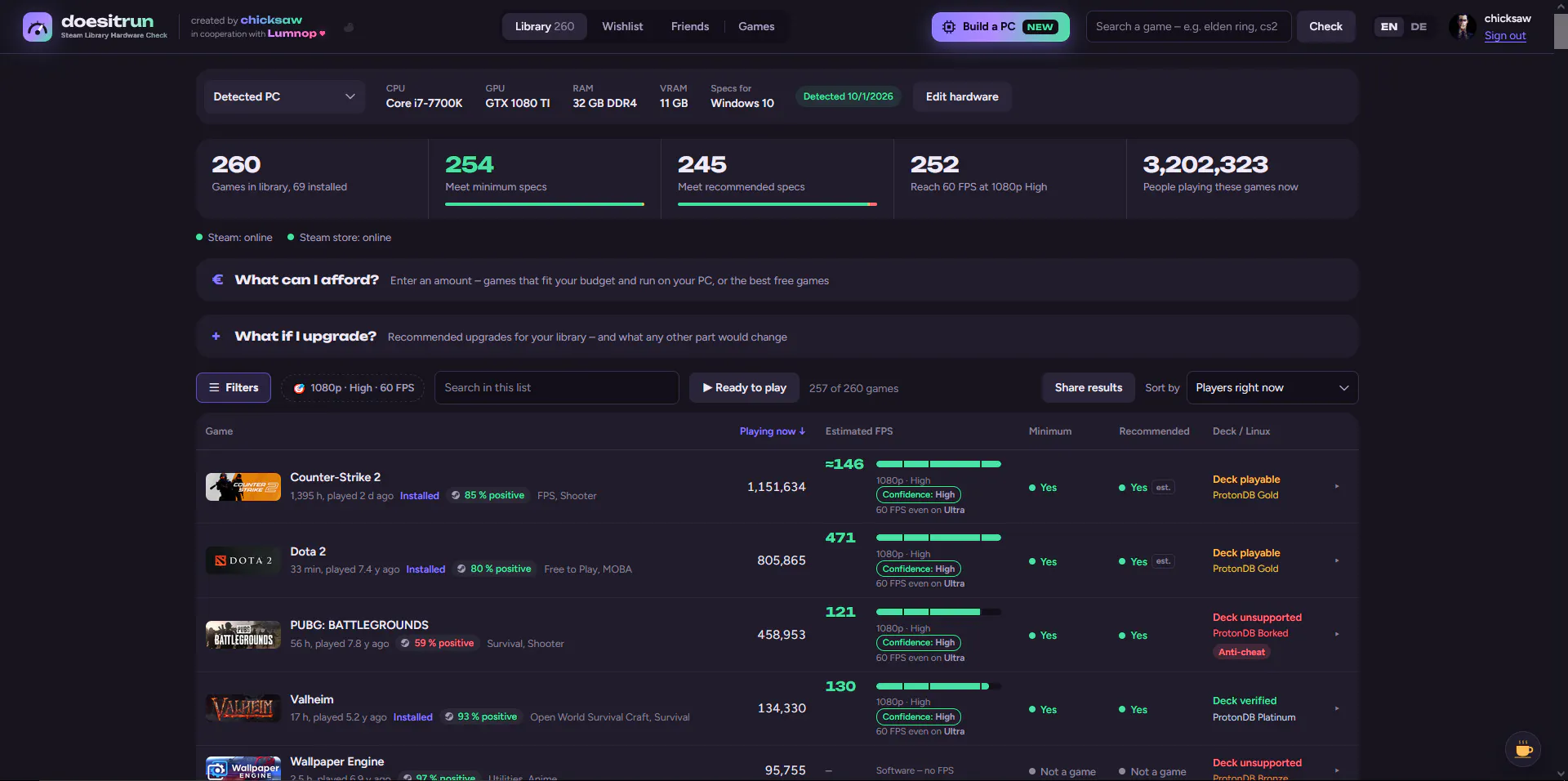The width and height of the screenshot is (1568, 781).
Task: Click the Sign out link
Action: coord(1504,36)
